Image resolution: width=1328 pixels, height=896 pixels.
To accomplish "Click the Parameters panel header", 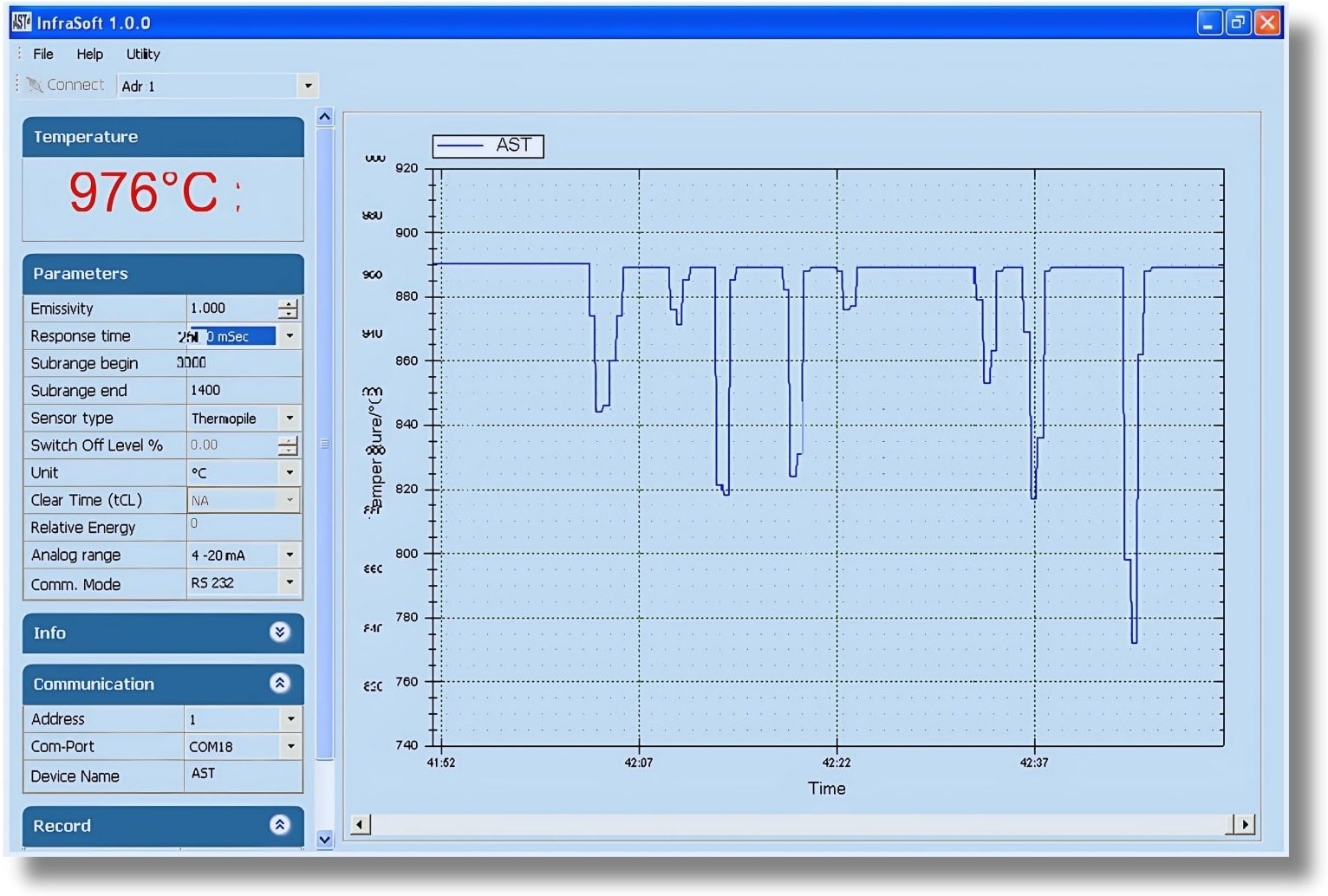I will click(163, 274).
